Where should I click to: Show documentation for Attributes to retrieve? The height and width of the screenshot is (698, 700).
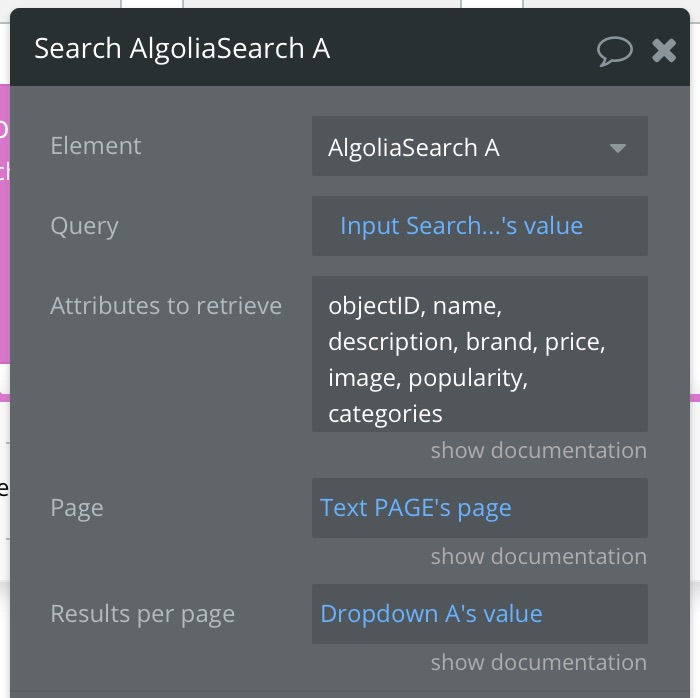[x=538, y=450]
